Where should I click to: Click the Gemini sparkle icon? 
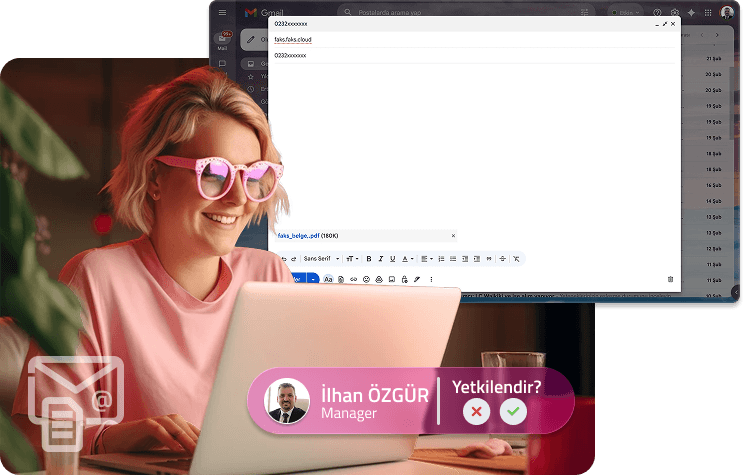pos(691,13)
